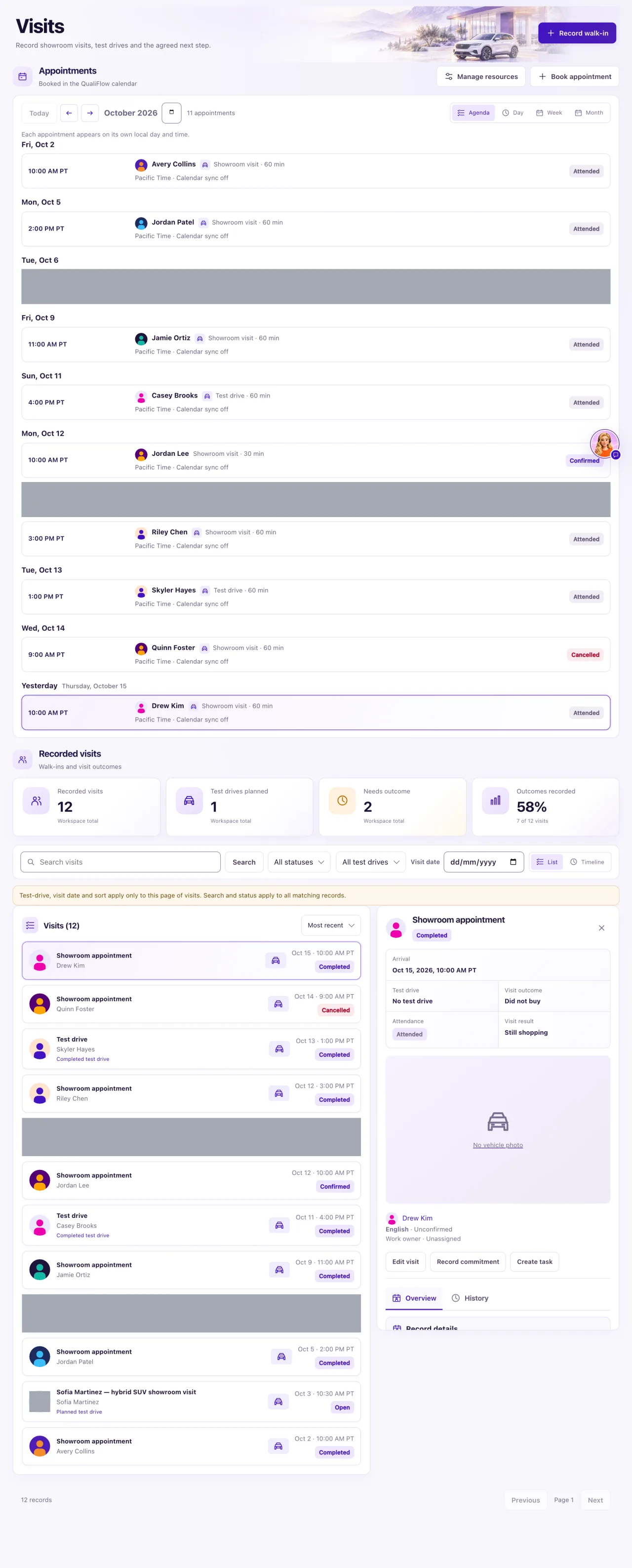Focus the Search visits input field
This screenshot has width=632, height=1568.
click(120, 862)
